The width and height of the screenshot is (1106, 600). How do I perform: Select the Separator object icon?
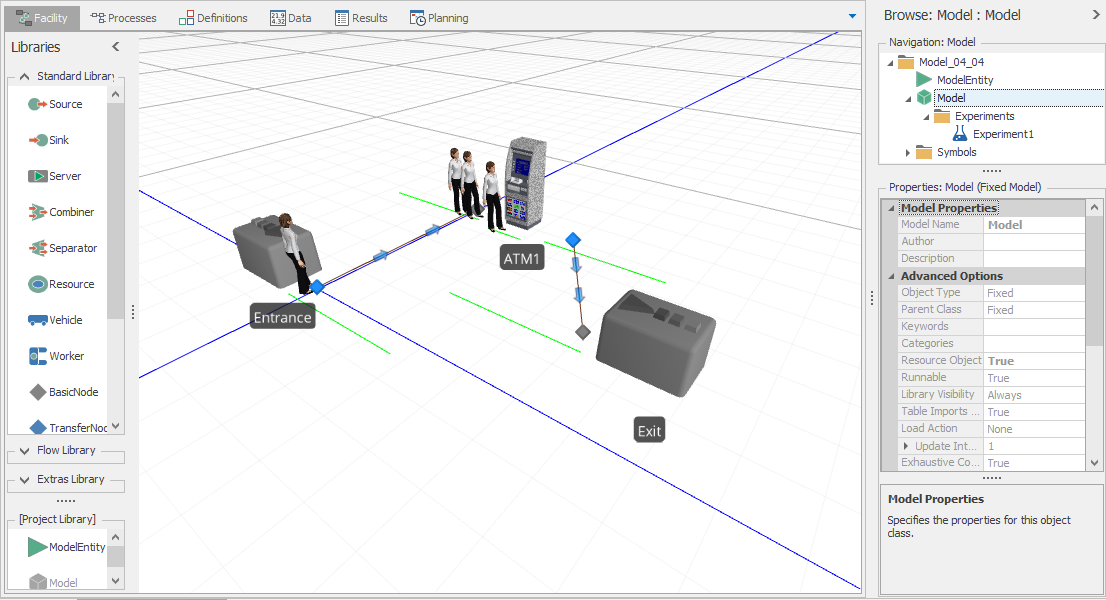point(37,248)
